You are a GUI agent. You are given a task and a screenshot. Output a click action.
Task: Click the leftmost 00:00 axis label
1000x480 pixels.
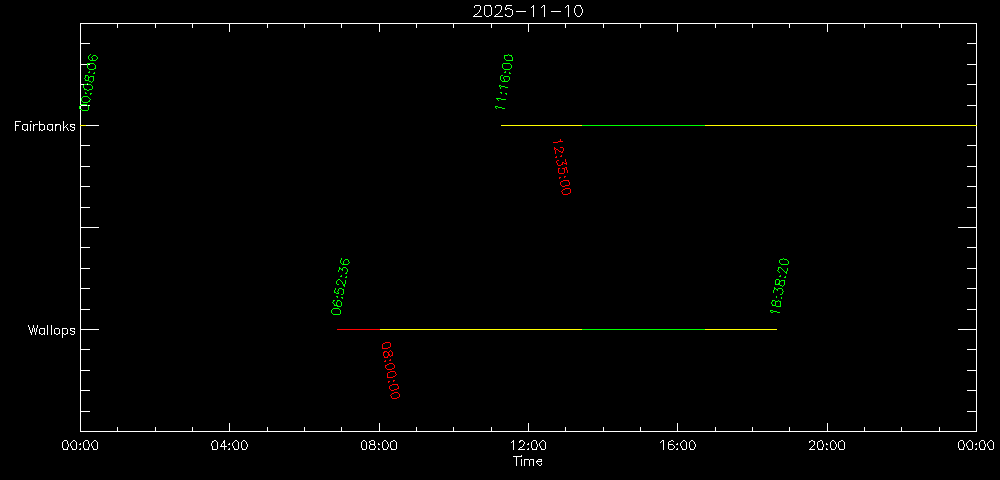click(x=80, y=446)
